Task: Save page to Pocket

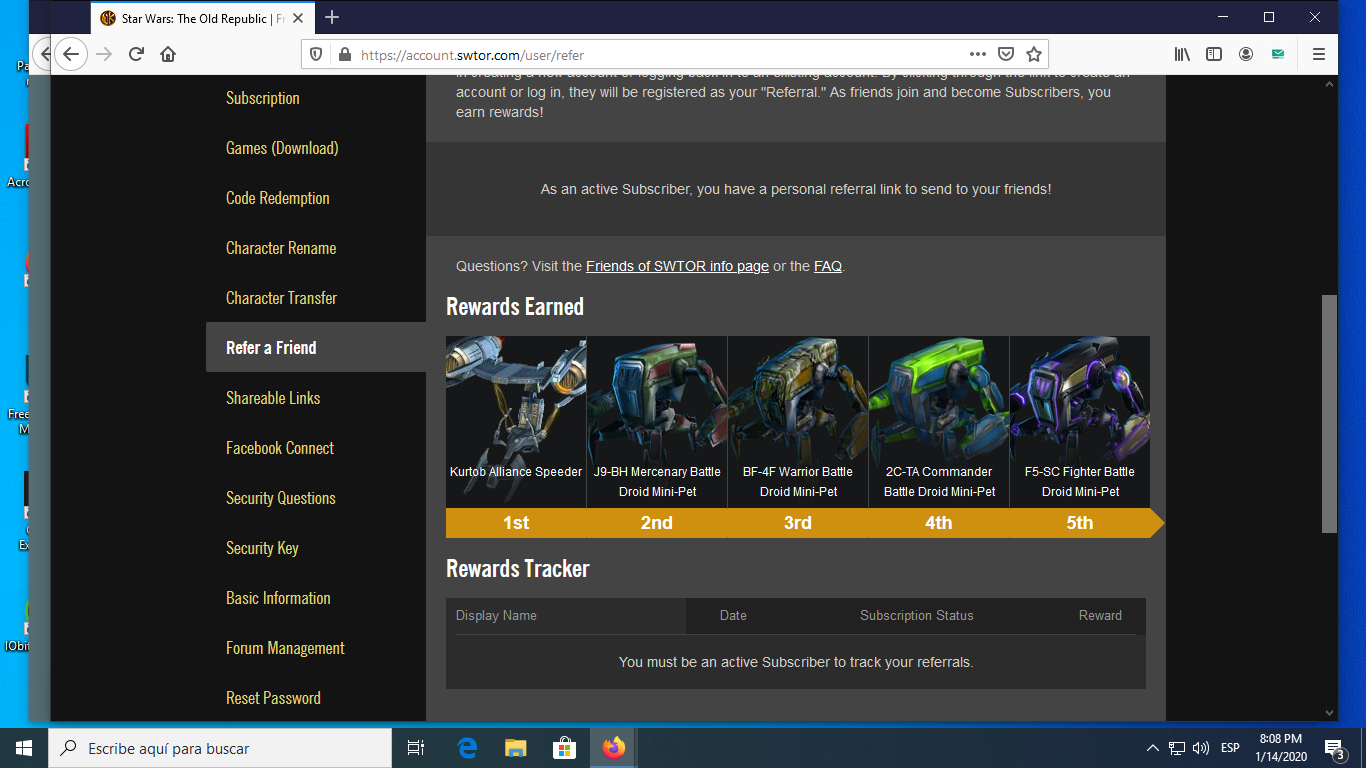Action: pos(1006,54)
